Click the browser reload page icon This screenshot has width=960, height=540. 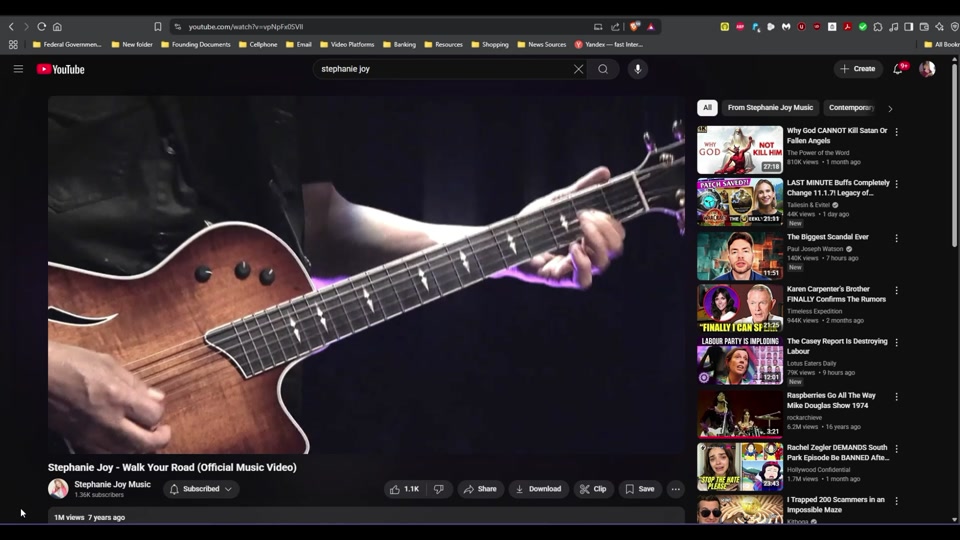point(42,27)
